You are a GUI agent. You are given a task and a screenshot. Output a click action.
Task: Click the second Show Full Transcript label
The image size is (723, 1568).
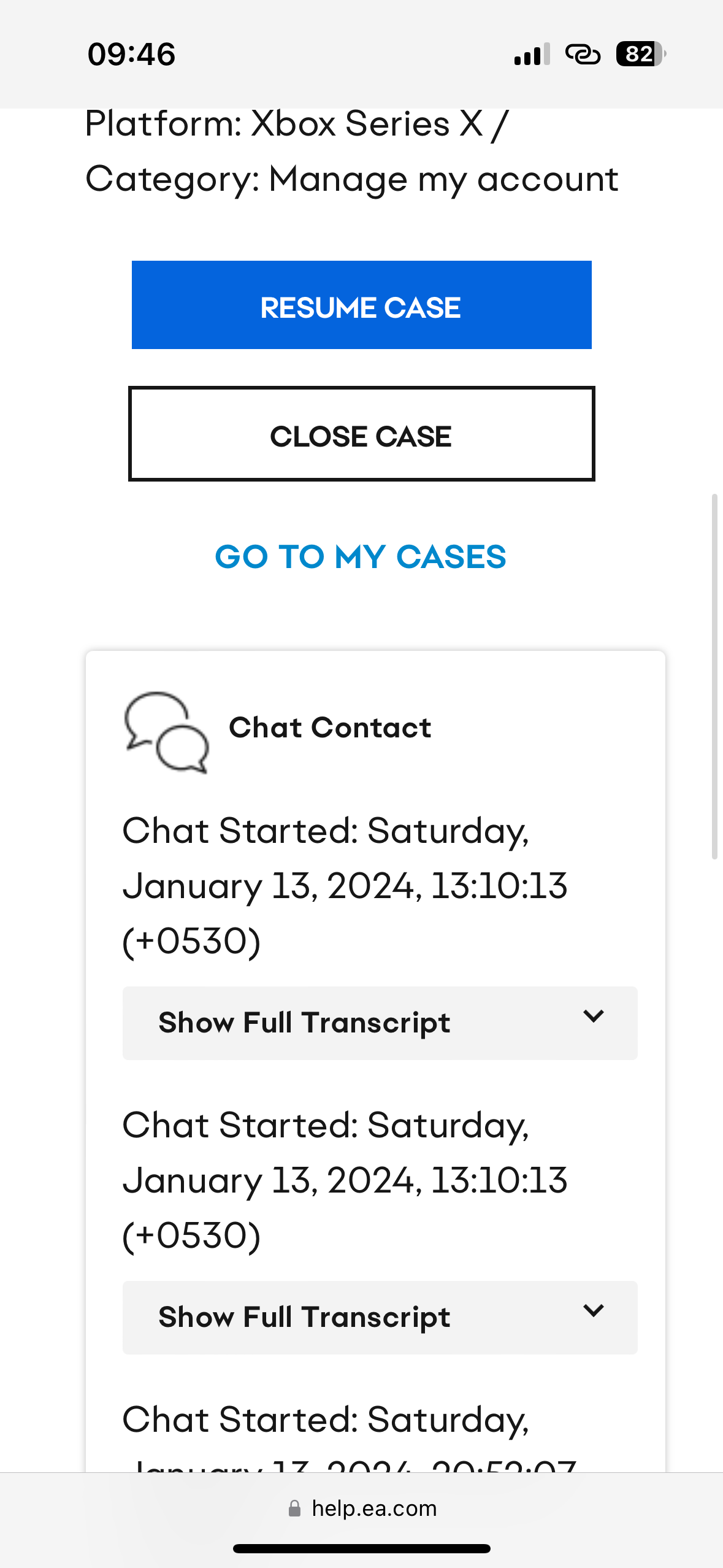point(304,1317)
